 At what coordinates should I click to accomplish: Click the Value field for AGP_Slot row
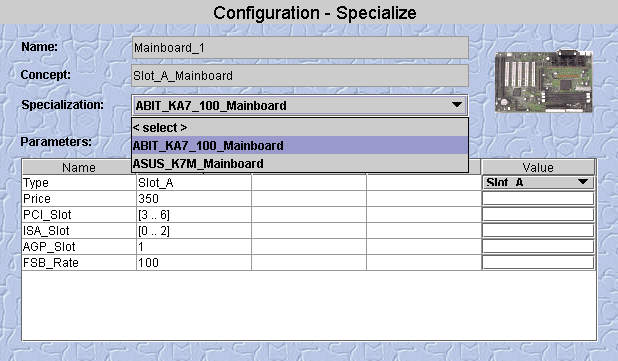538,247
